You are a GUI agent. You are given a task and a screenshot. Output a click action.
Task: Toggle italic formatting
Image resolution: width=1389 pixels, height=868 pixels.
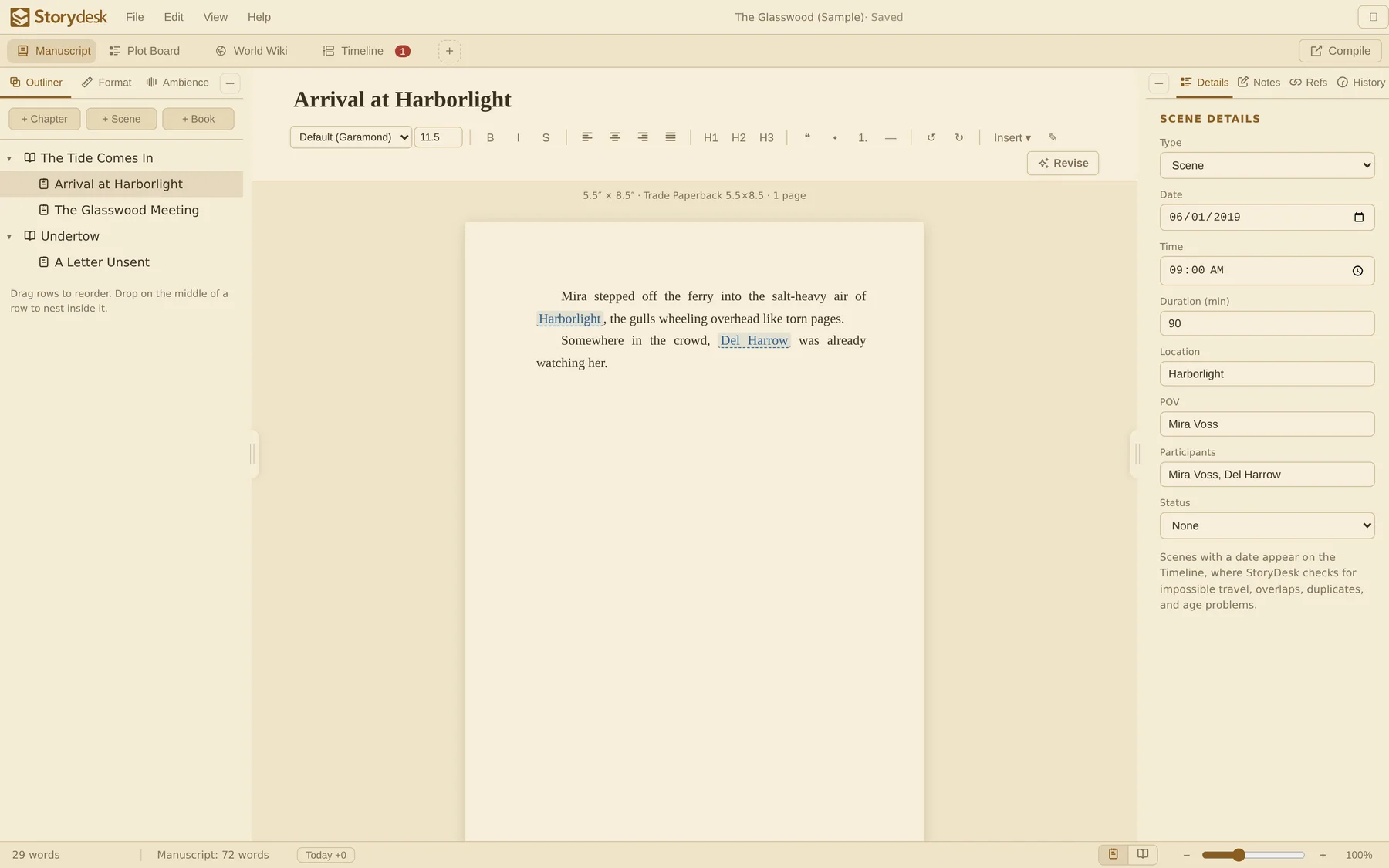518,137
